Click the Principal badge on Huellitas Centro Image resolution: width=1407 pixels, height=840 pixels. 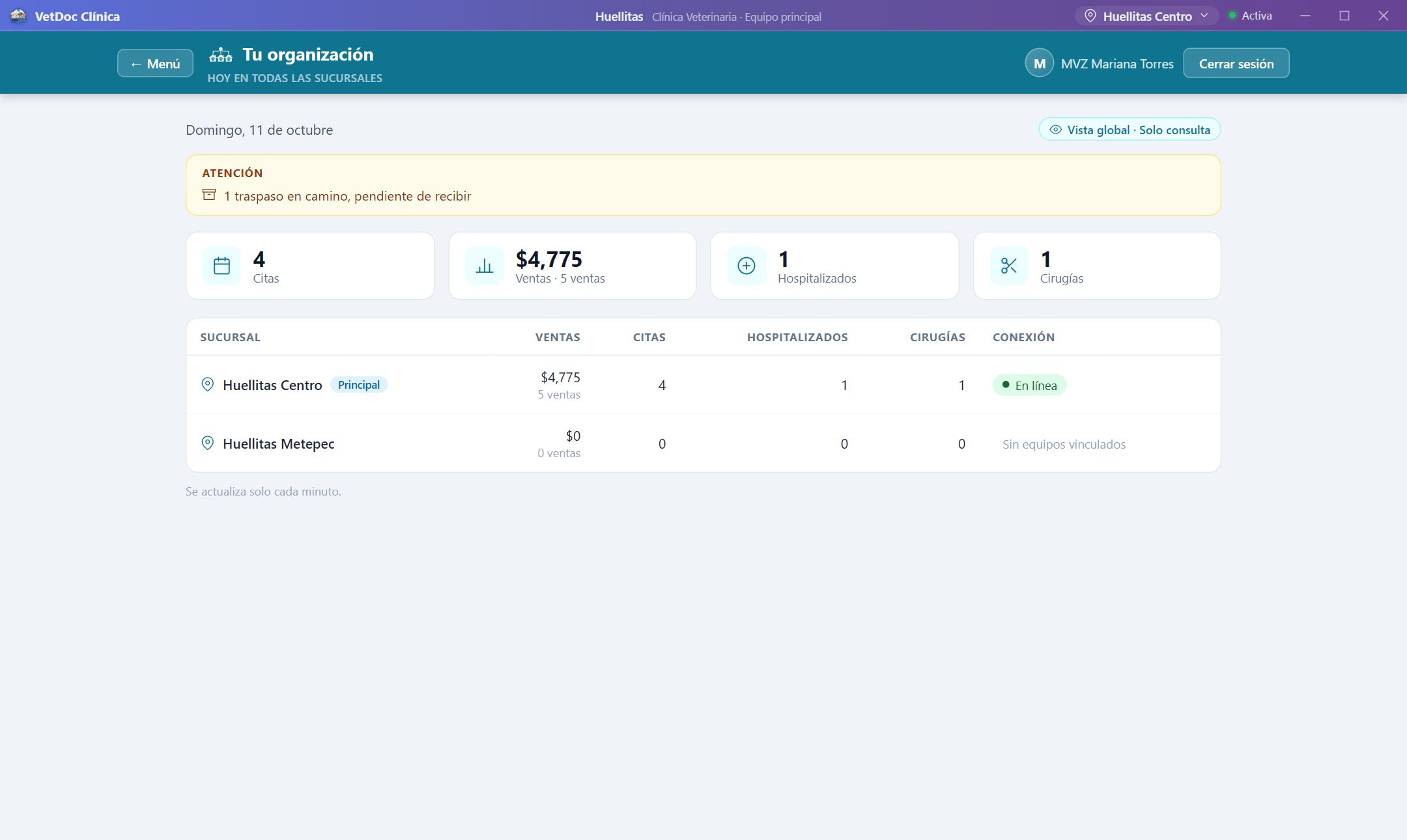click(x=359, y=384)
